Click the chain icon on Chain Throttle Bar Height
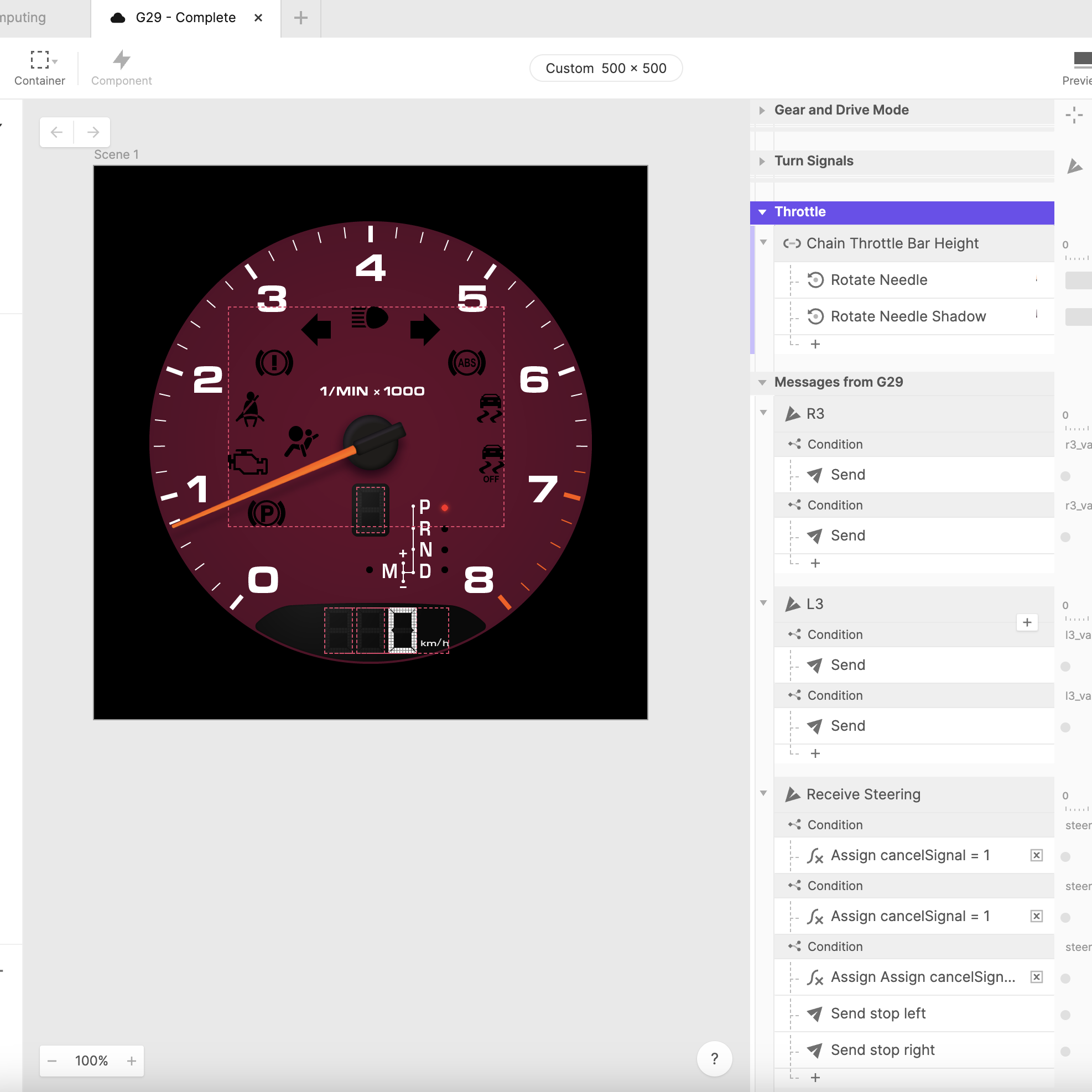The width and height of the screenshot is (1092, 1092). point(792,243)
